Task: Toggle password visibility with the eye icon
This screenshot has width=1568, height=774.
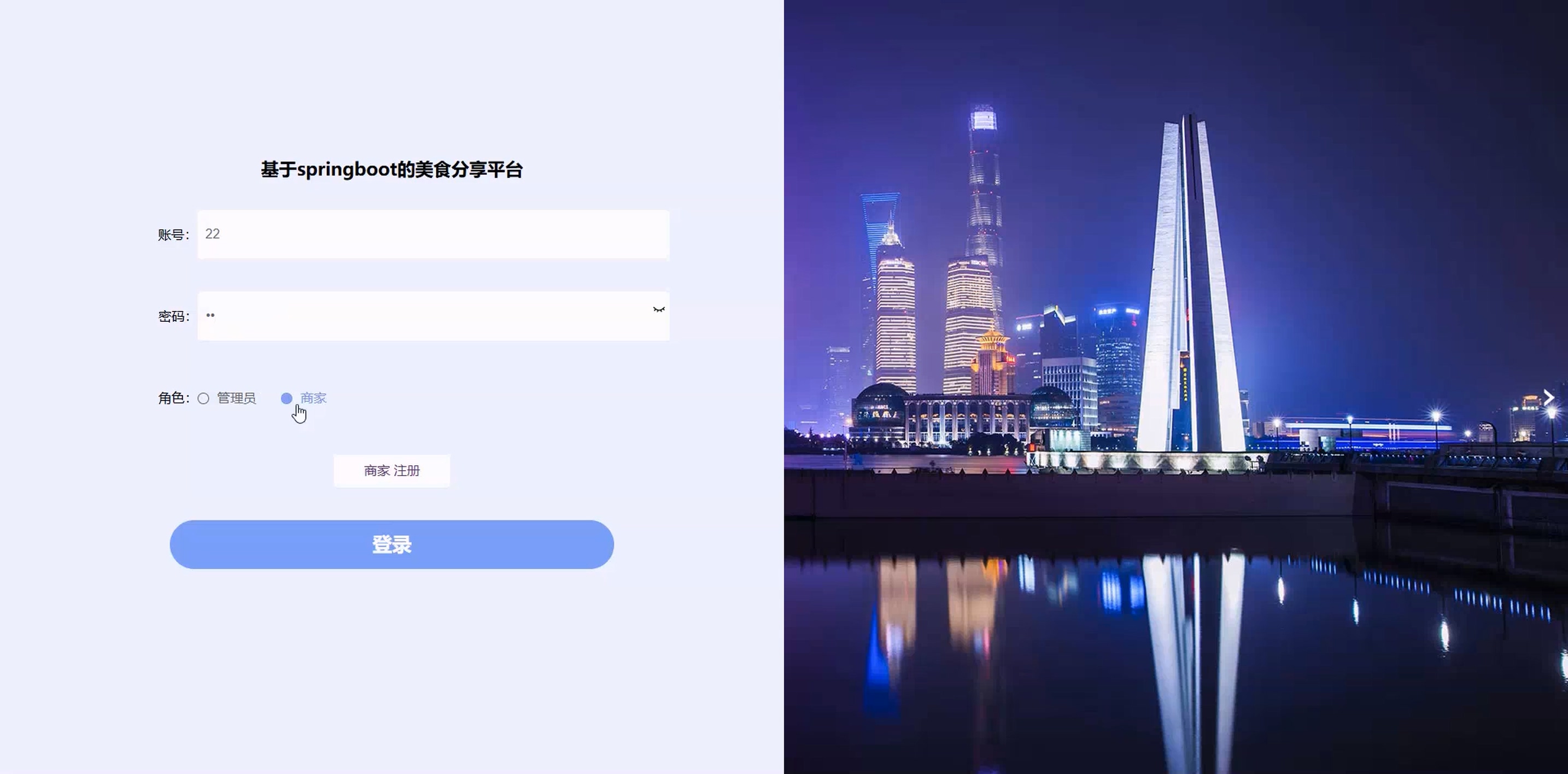Action: pyautogui.click(x=659, y=310)
